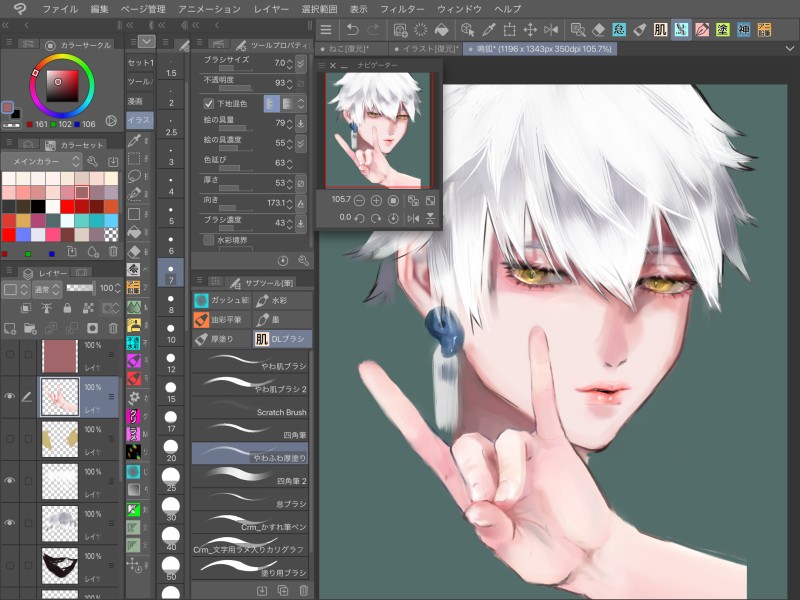This screenshot has width=800, height=600.
Task: Click the 3D object select icon in the command bar
Action: point(467,30)
